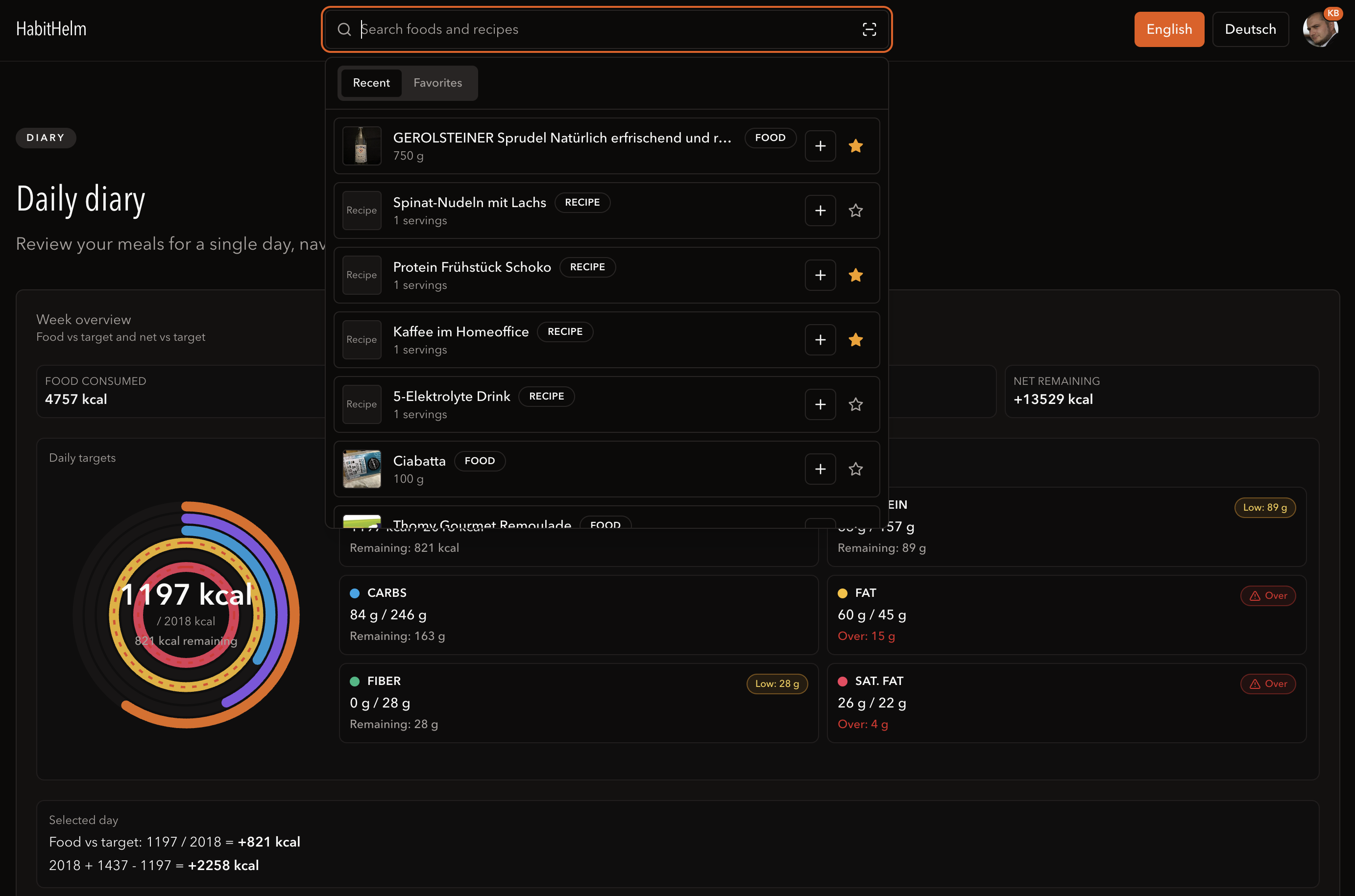Unfavorite the GEROLSTEINER Sprudel entry
This screenshot has width=1355, height=896.
(856, 146)
